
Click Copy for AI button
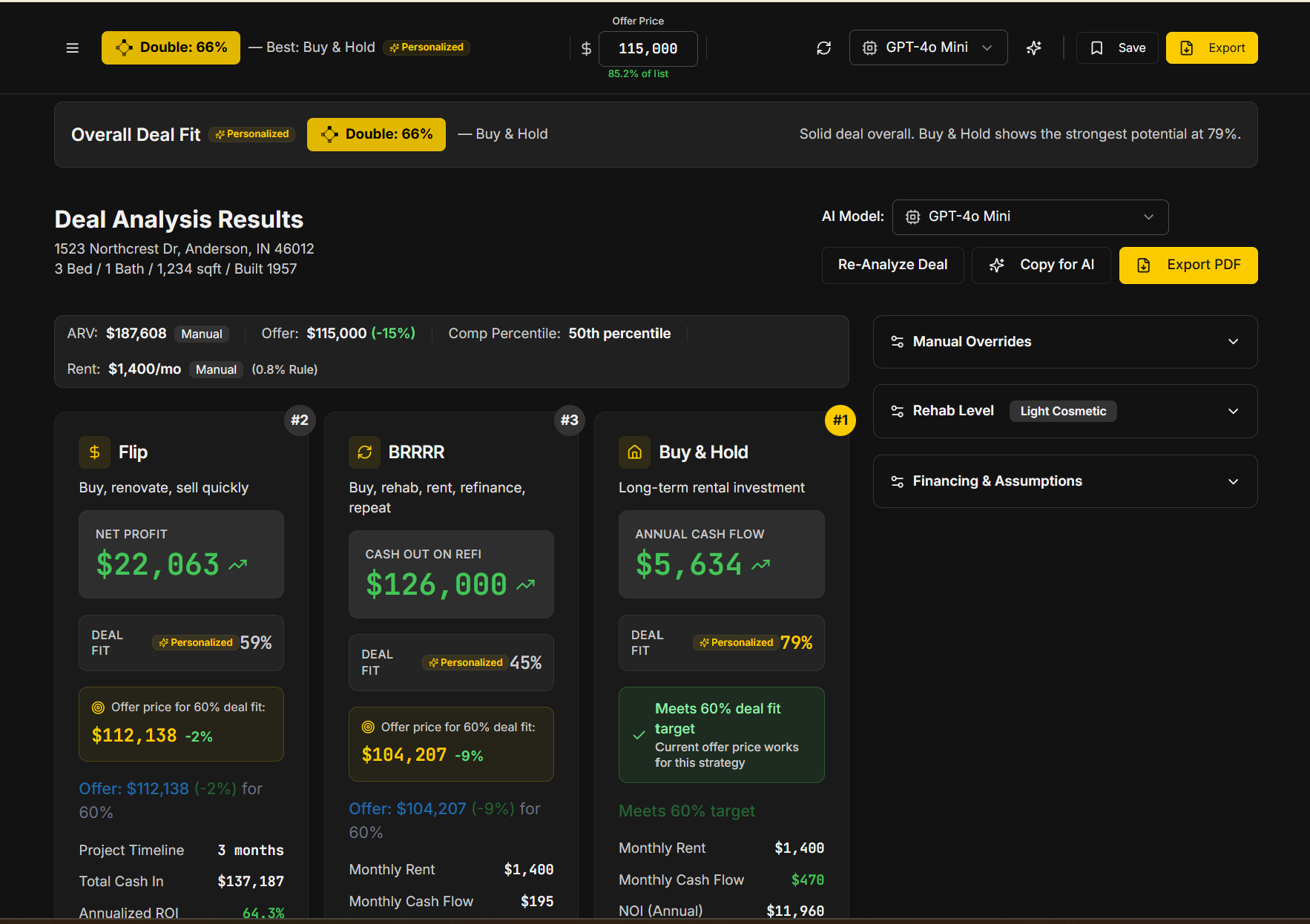[1041, 265]
